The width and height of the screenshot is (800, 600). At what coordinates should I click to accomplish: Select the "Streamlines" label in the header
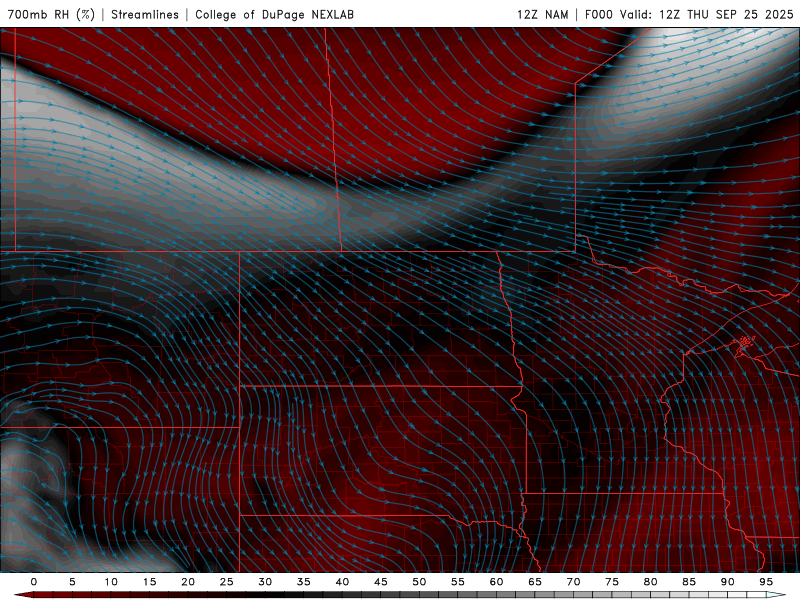tap(145, 14)
